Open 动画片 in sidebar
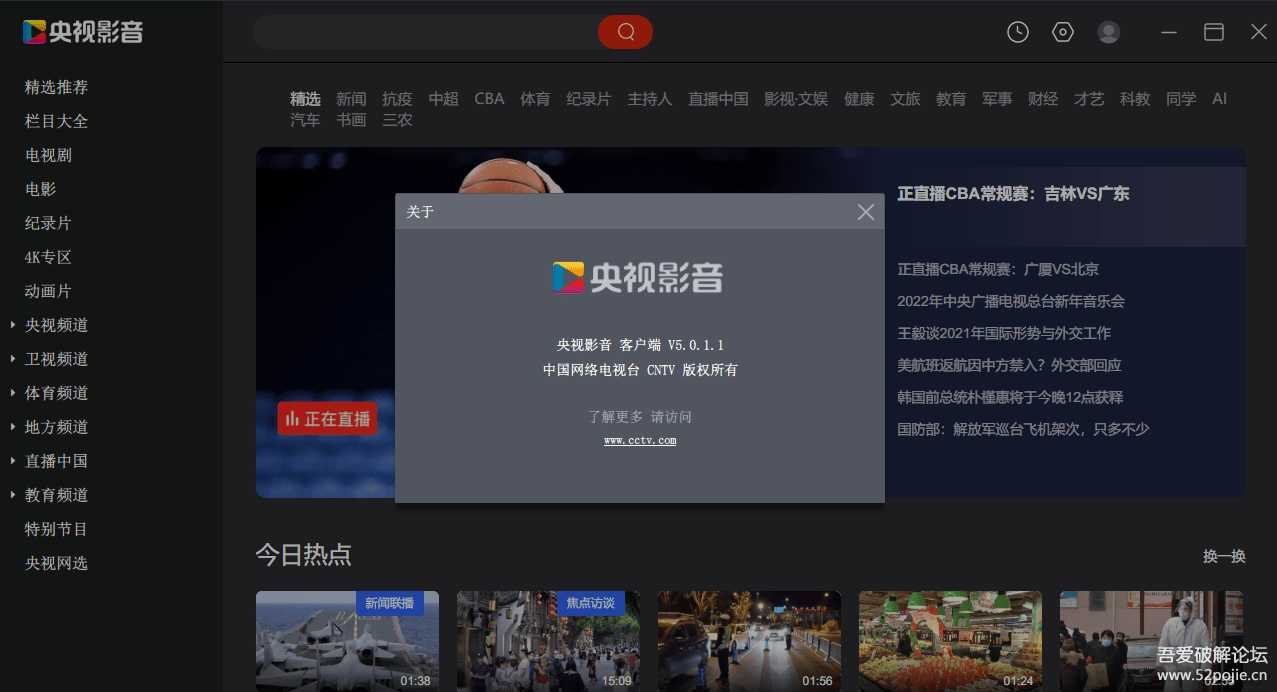This screenshot has height=692, width=1277. click(48, 291)
